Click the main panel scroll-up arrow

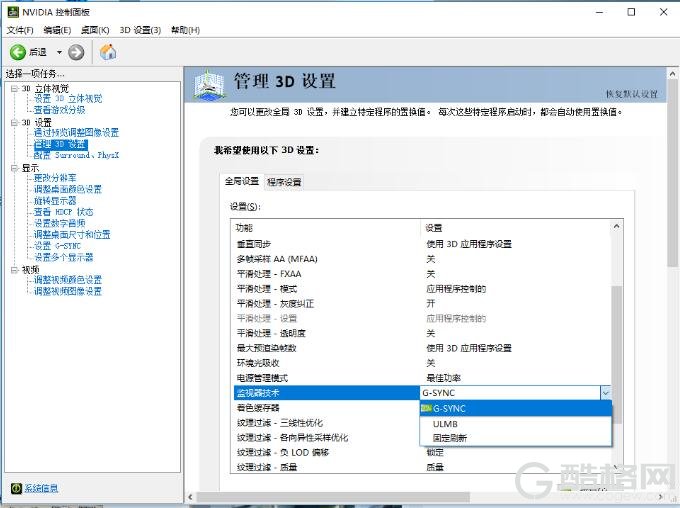click(673, 74)
